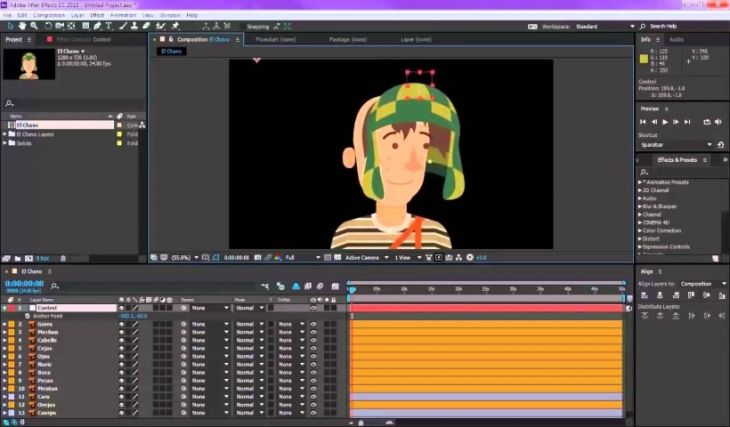Expand the Color Correction effects category

(641, 230)
